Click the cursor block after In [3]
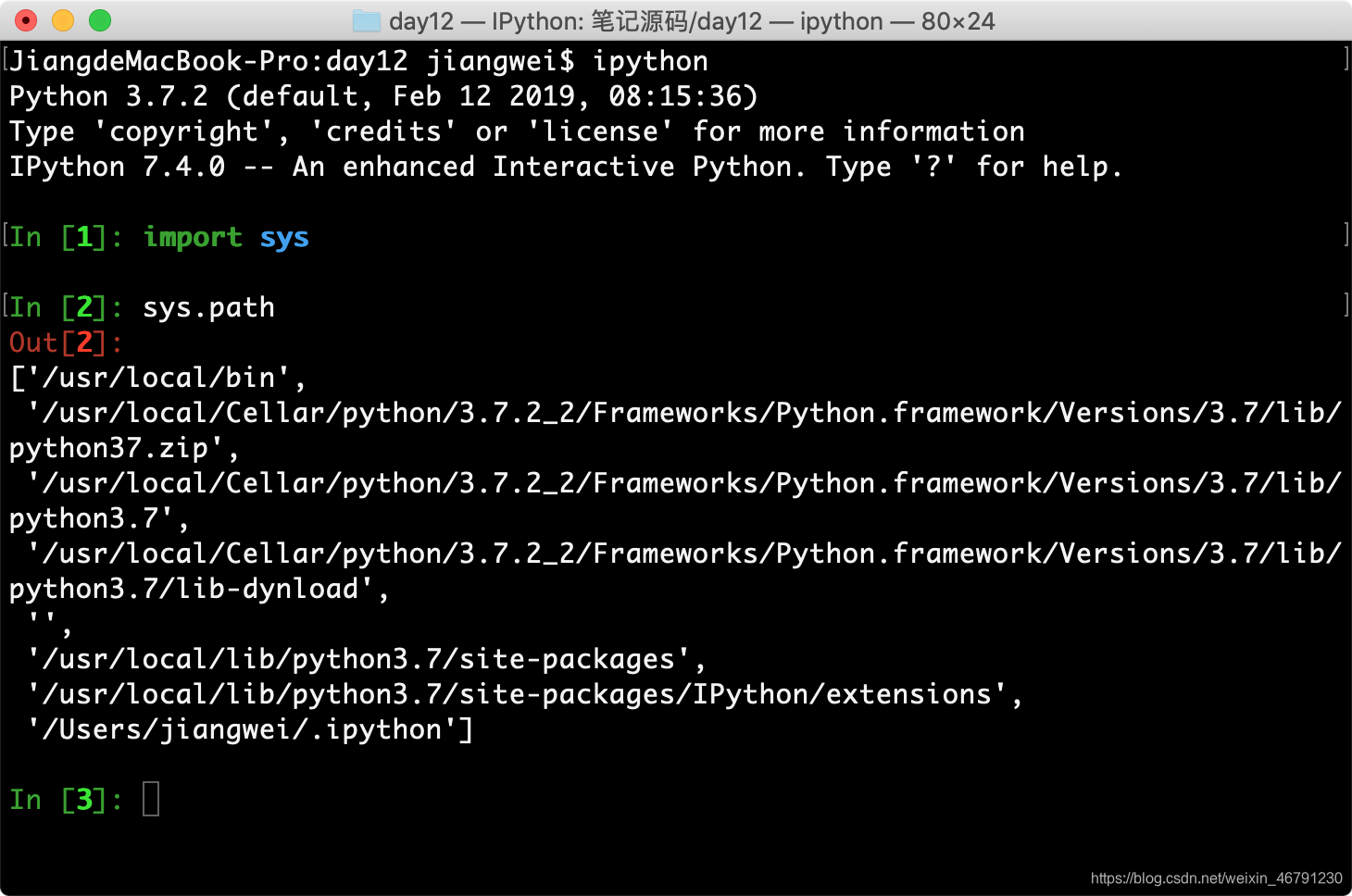The height and width of the screenshot is (896, 1352). coord(151,800)
